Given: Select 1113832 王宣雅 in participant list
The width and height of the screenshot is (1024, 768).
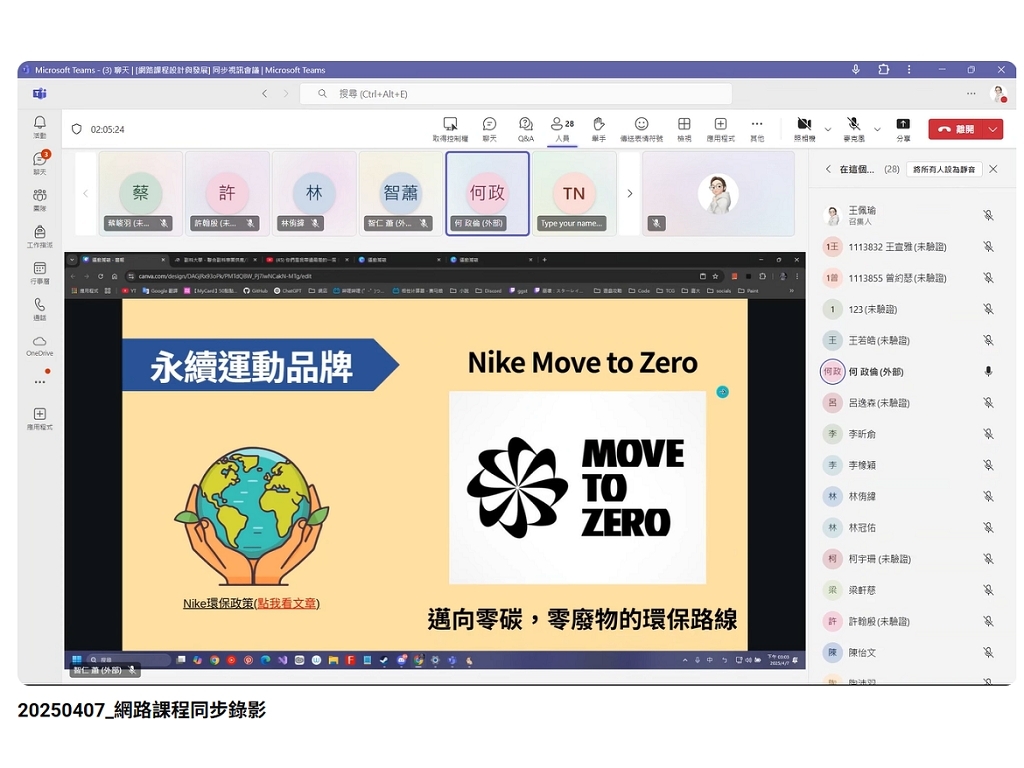Looking at the screenshot, I should pyautogui.click(x=910, y=247).
